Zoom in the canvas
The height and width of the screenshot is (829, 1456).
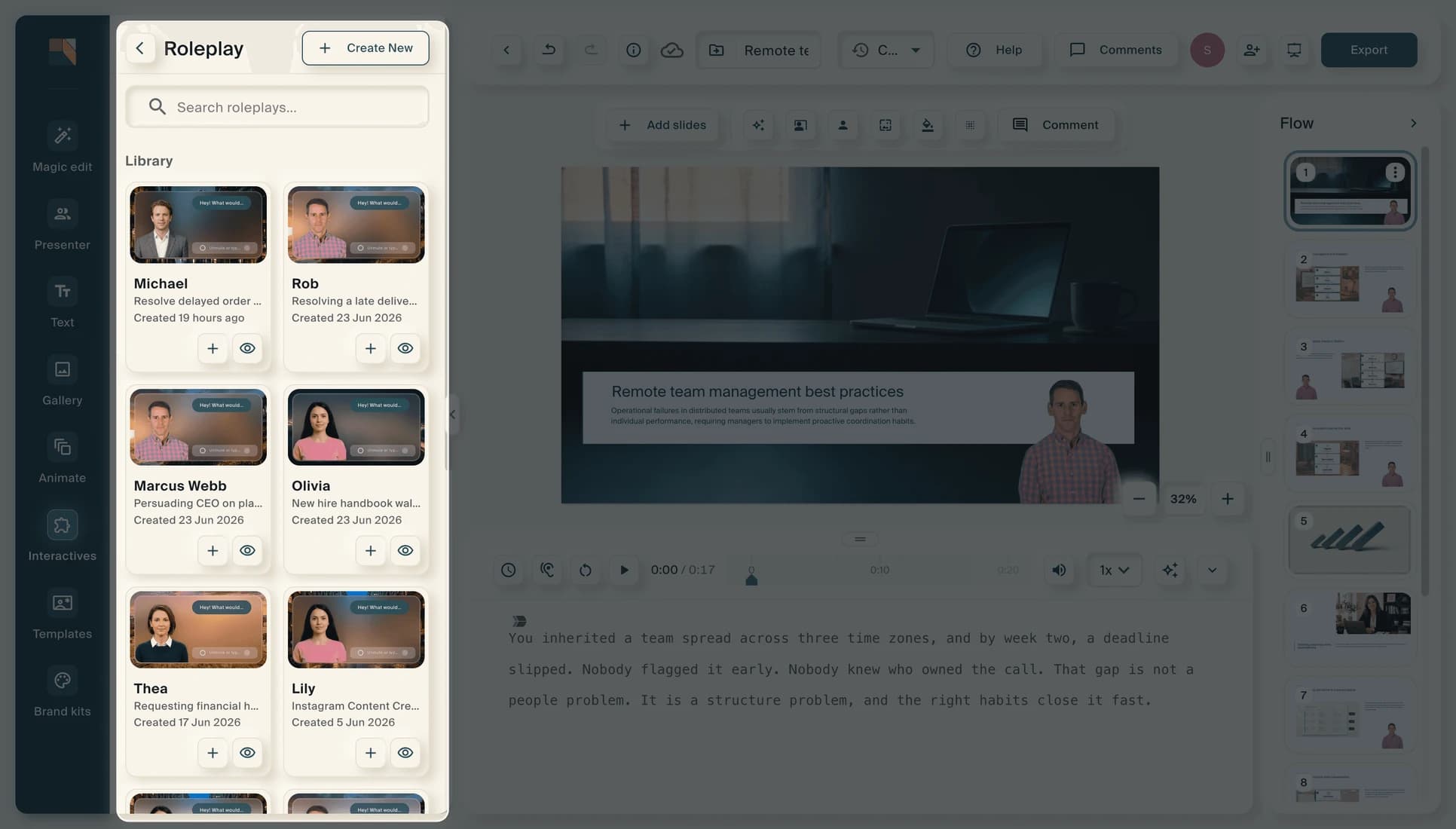point(1228,499)
